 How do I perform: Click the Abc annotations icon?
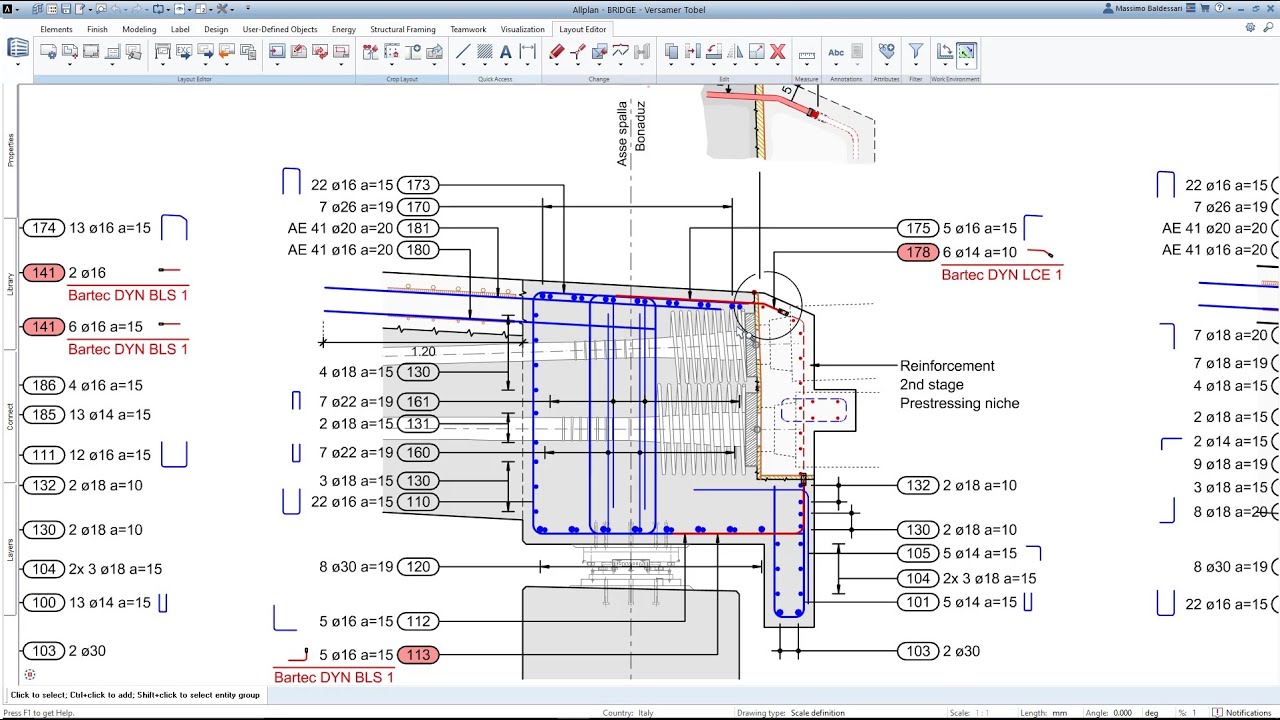pos(836,52)
